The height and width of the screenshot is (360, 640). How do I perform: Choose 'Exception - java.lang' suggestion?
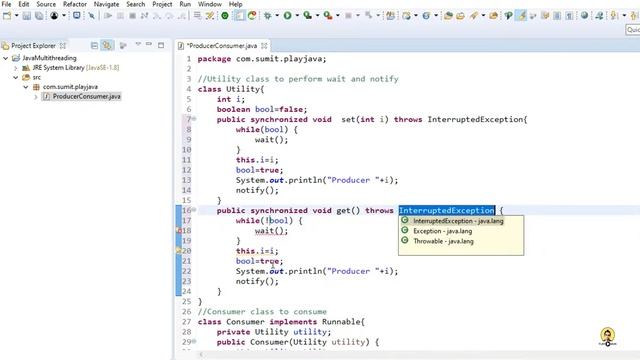point(442,231)
